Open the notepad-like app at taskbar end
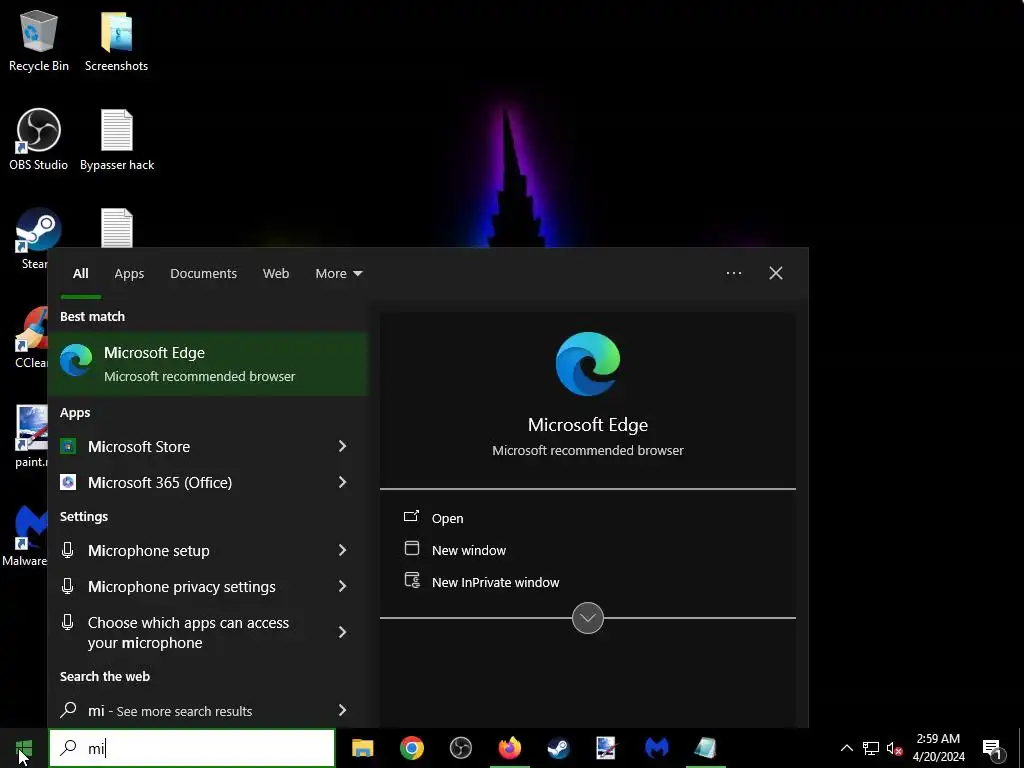 coord(705,748)
